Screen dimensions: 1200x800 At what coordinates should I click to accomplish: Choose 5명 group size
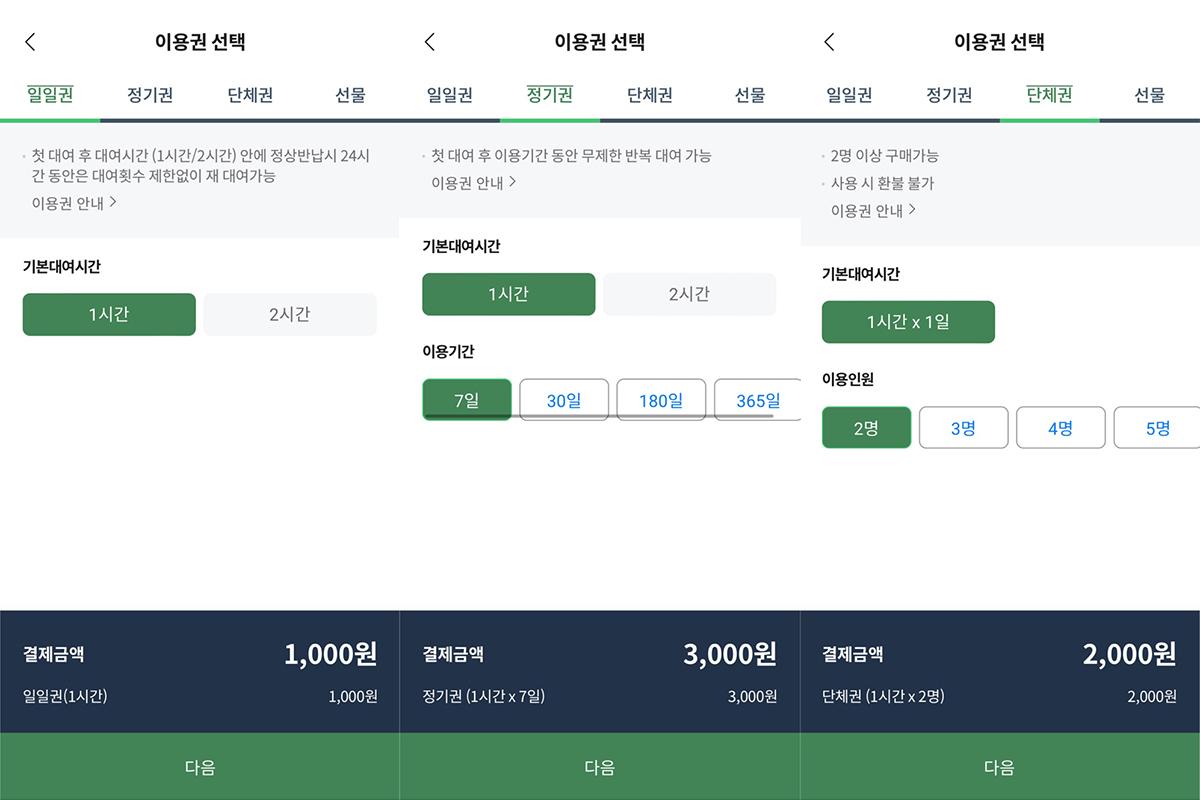pyautogui.click(x=1158, y=427)
